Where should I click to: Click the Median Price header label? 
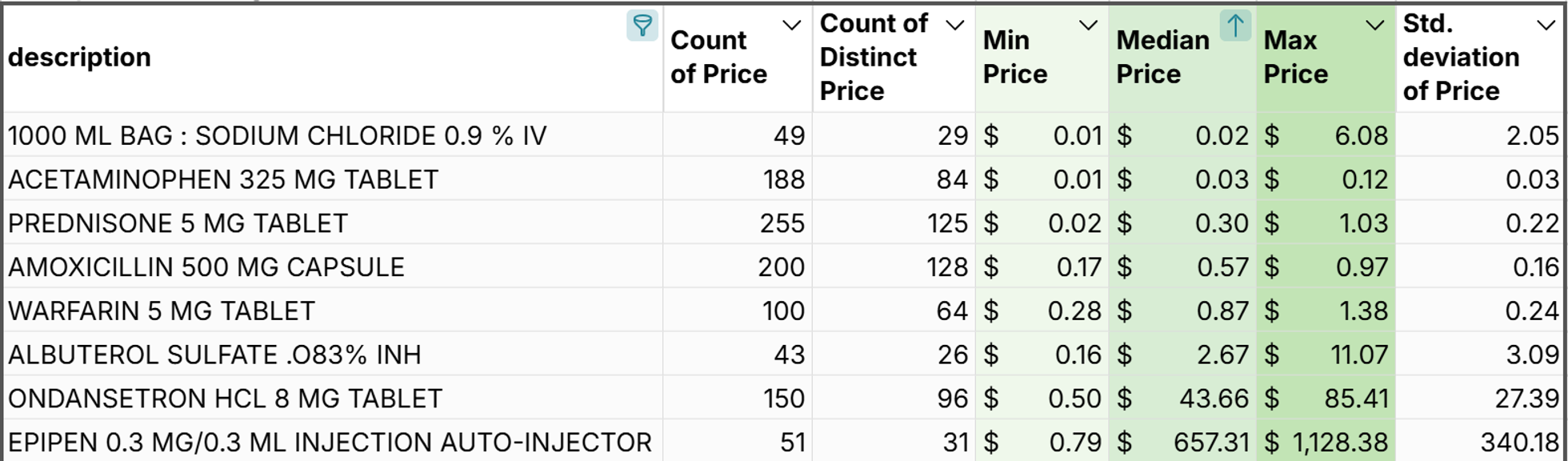pyautogui.click(x=1164, y=56)
